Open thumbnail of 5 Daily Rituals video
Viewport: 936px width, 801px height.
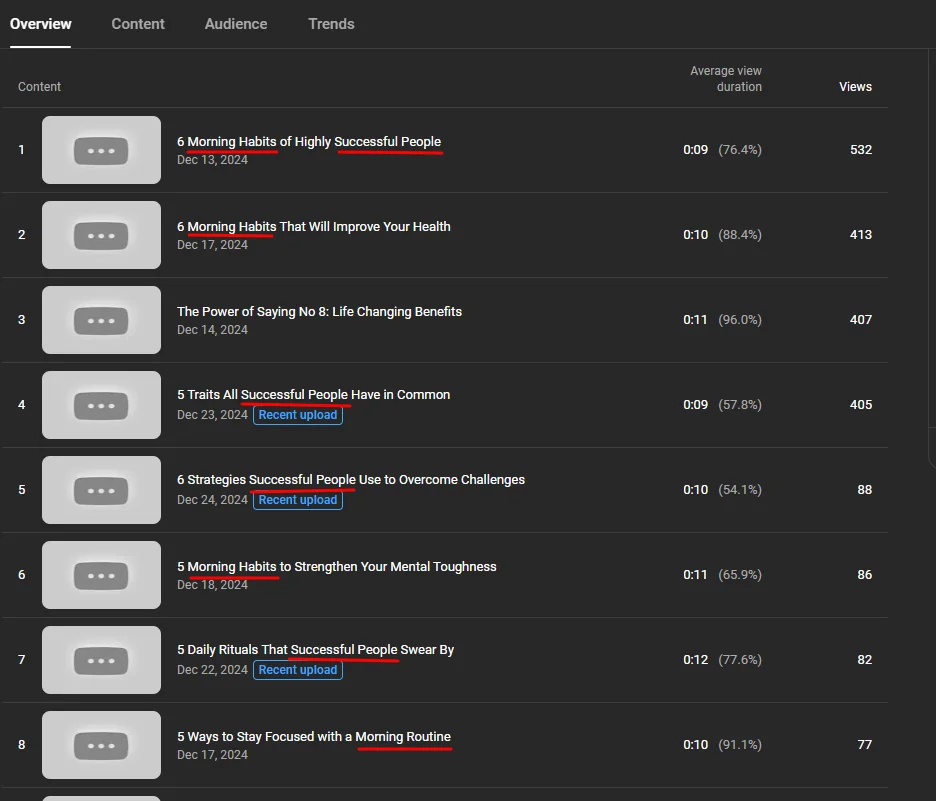coord(101,660)
